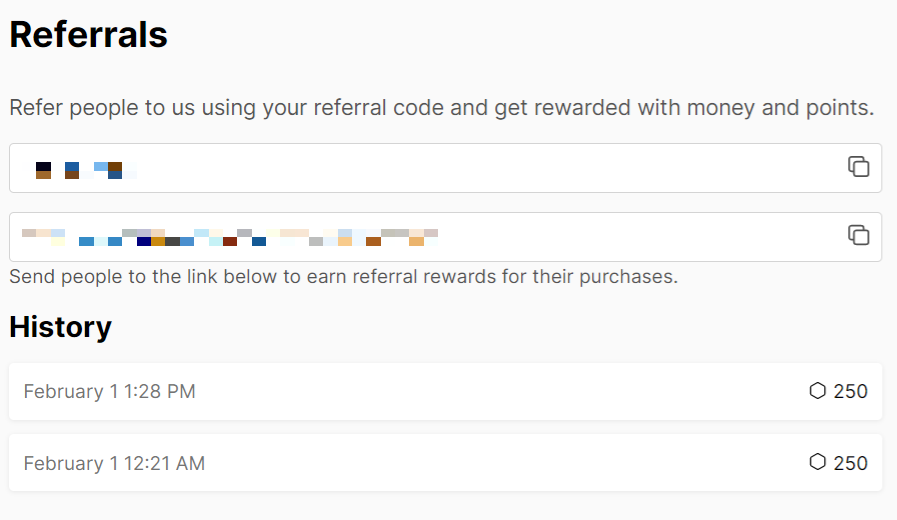897x520 pixels.
Task: Click the 'February 1 1:28 PM' date label
Action: (x=110, y=391)
